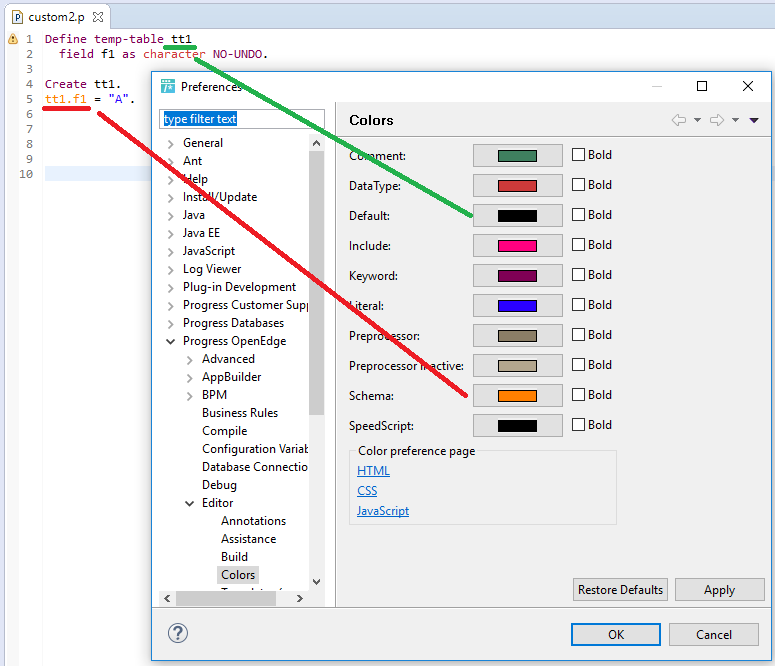
Task: Expand the Log Viewer tree node
Action: pyautogui.click(x=171, y=270)
